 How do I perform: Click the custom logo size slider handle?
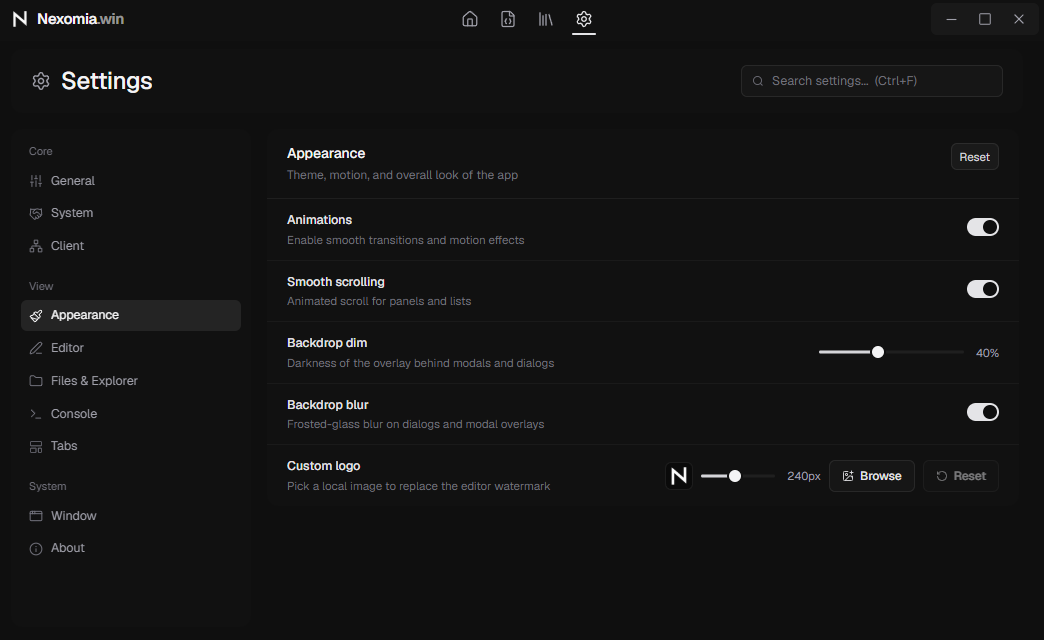point(734,476)
